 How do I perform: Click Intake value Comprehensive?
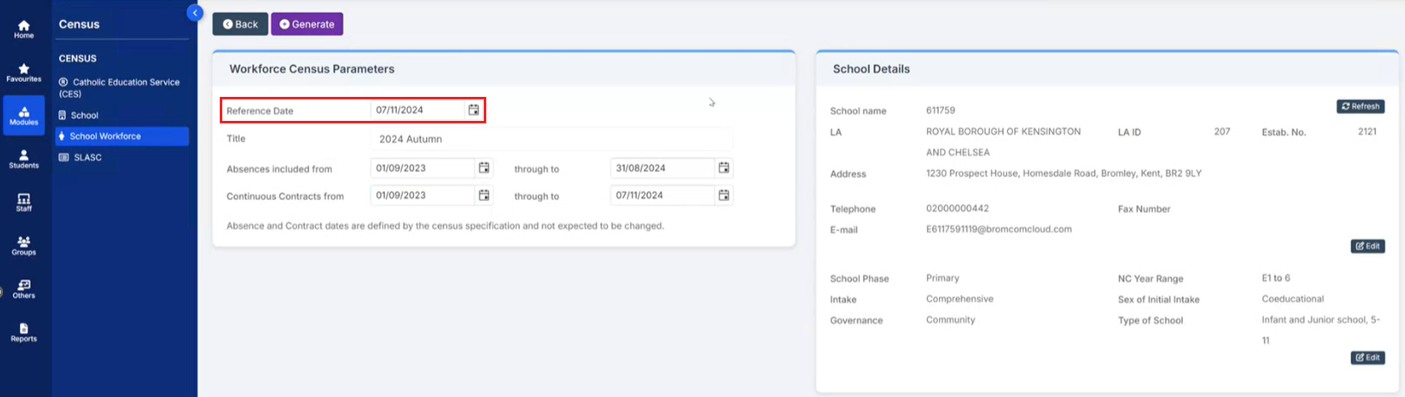pos(960,299)
